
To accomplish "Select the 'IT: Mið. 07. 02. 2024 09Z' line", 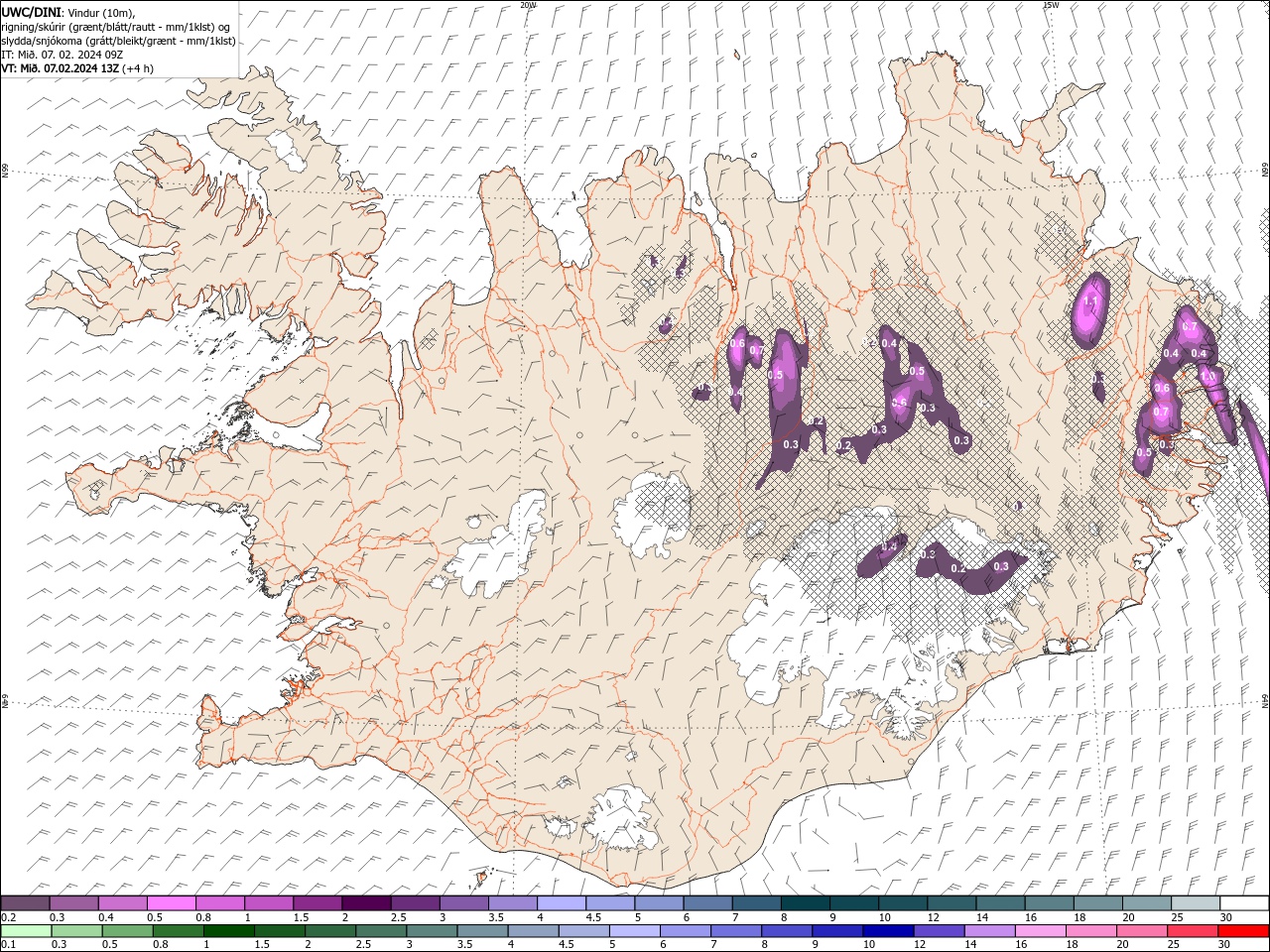I will tap(62, 55).
